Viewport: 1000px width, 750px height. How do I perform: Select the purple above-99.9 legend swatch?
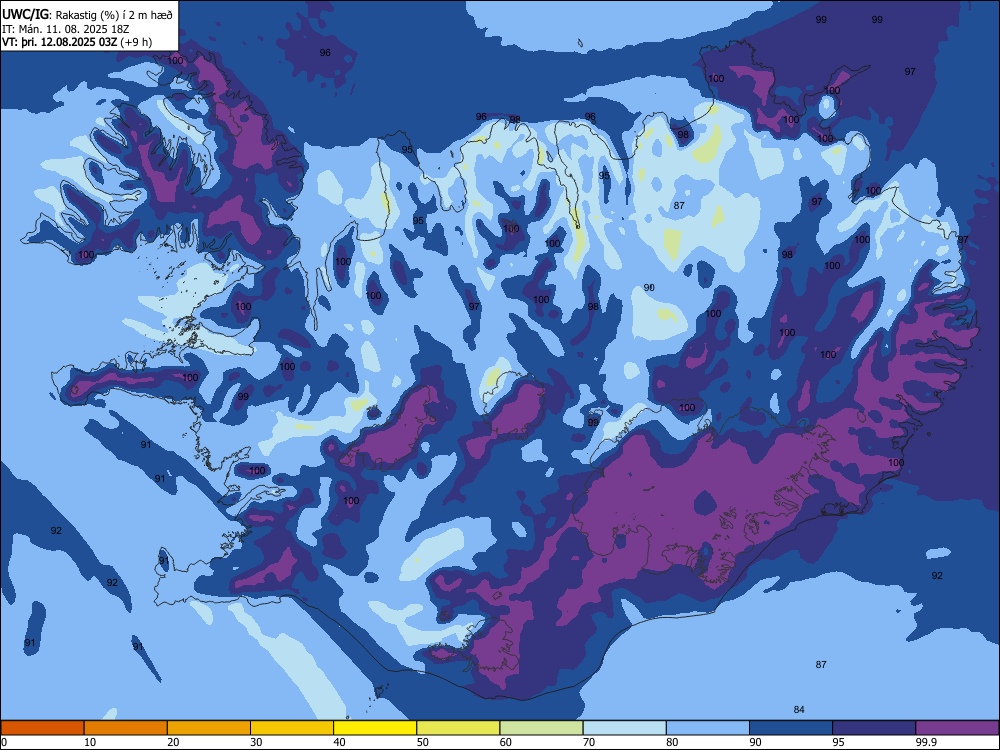(957, 728)
